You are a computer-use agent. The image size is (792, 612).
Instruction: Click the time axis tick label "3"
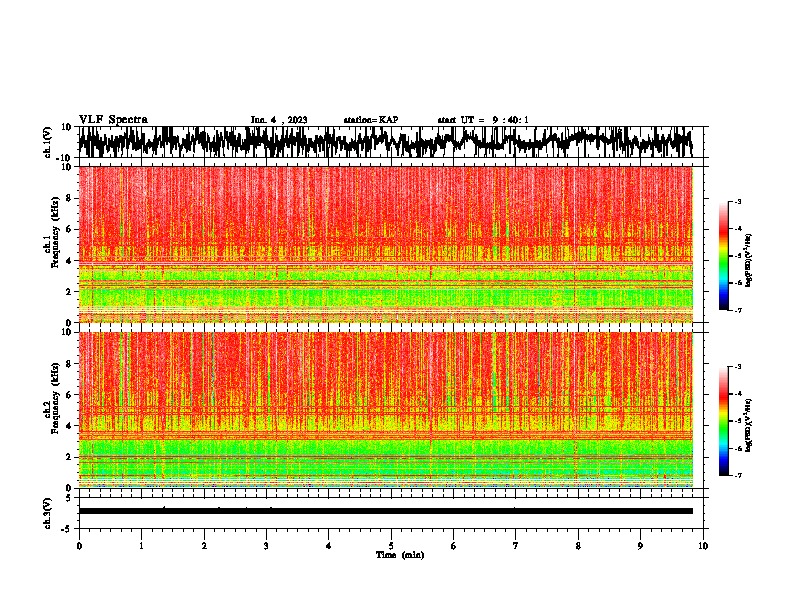(x=266, y=546)
